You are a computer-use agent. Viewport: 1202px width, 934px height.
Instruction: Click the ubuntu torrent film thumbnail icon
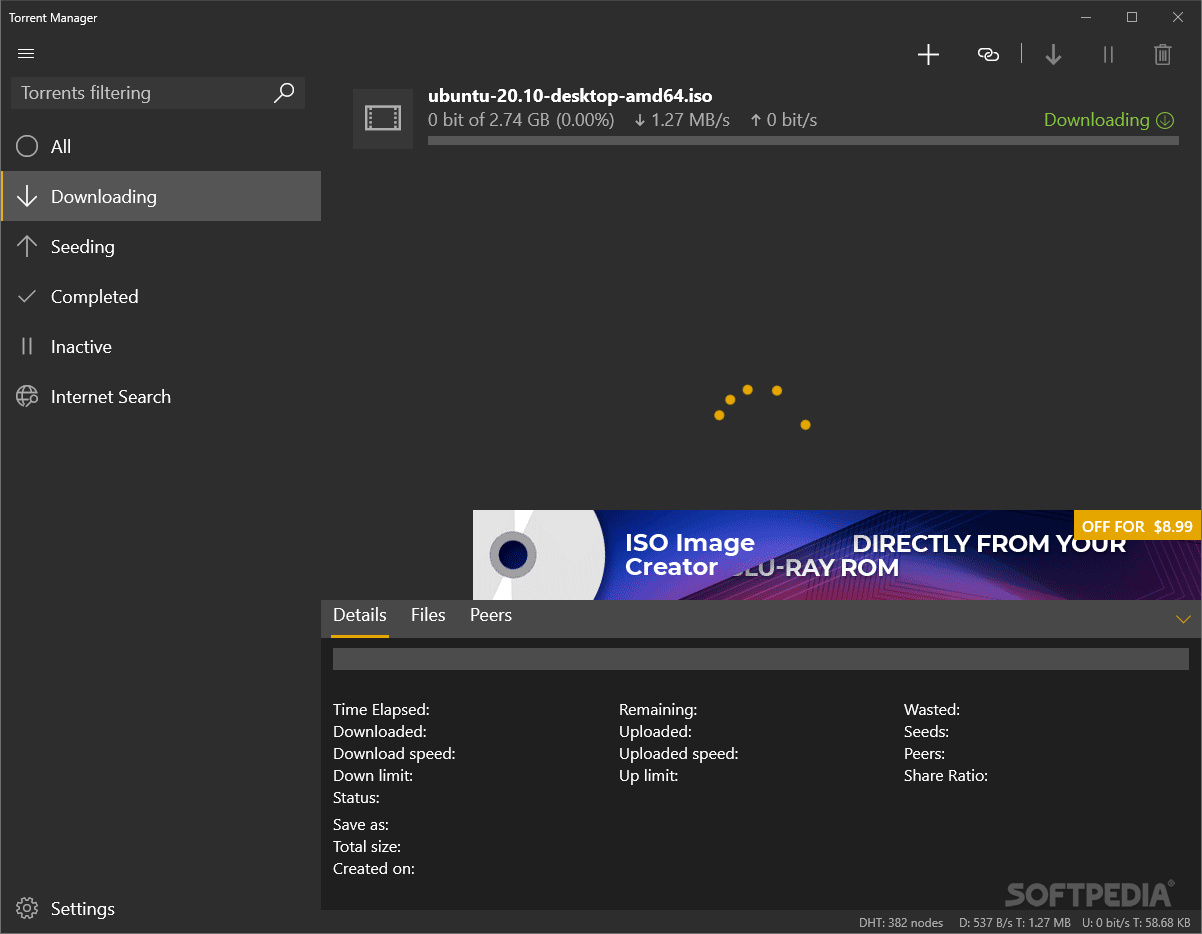tap(383, 118)
